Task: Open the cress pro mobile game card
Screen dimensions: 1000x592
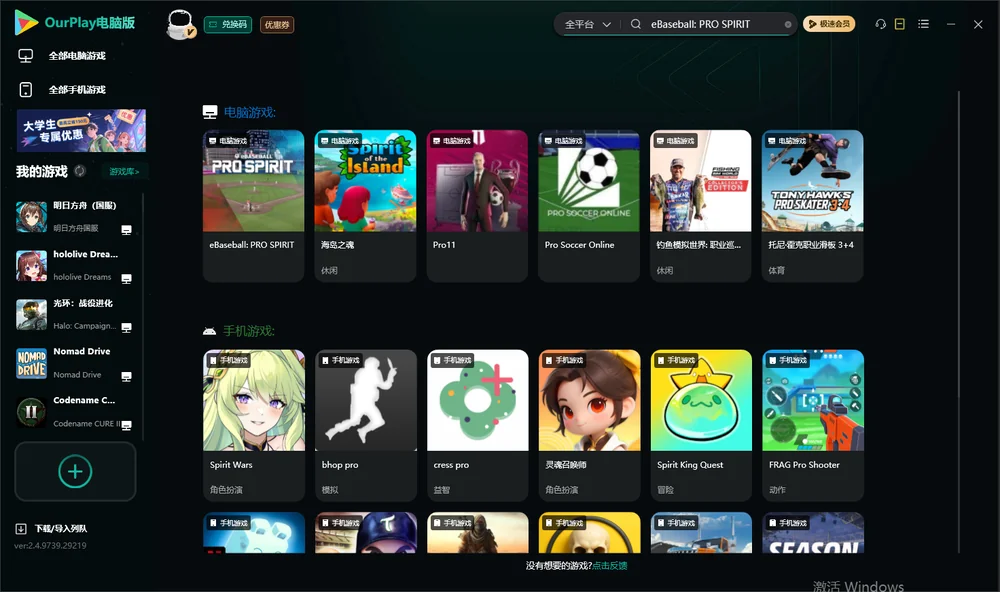Action: click(x=478, y=425)
